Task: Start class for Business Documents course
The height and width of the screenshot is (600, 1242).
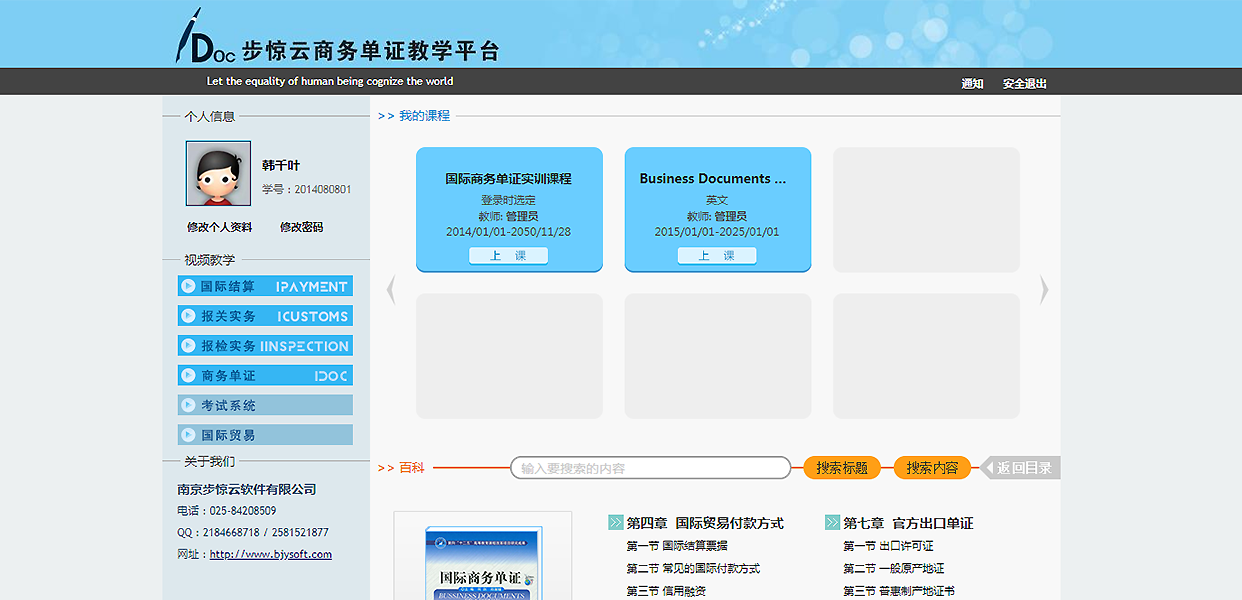Action: tap(717, 256)
